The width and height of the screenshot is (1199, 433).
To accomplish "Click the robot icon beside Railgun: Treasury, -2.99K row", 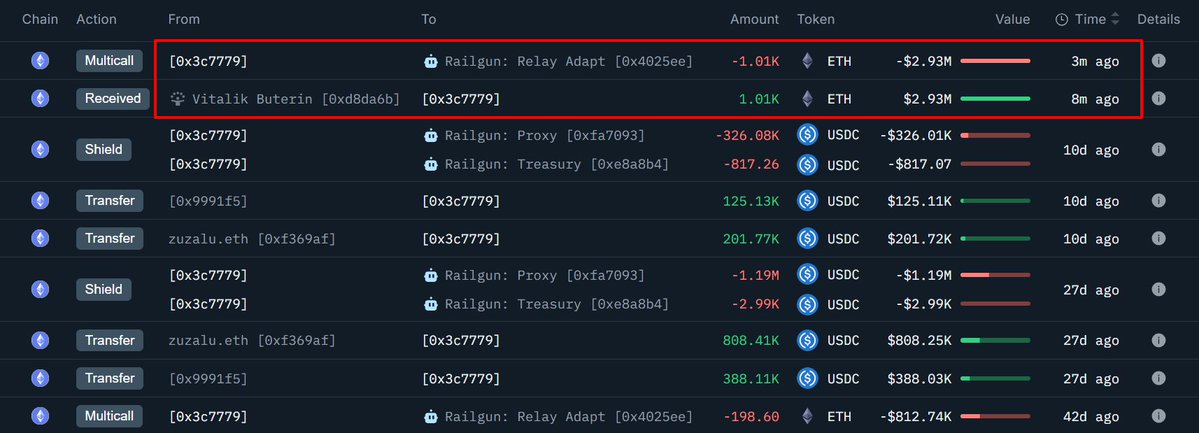I will (x=431, y=304).
